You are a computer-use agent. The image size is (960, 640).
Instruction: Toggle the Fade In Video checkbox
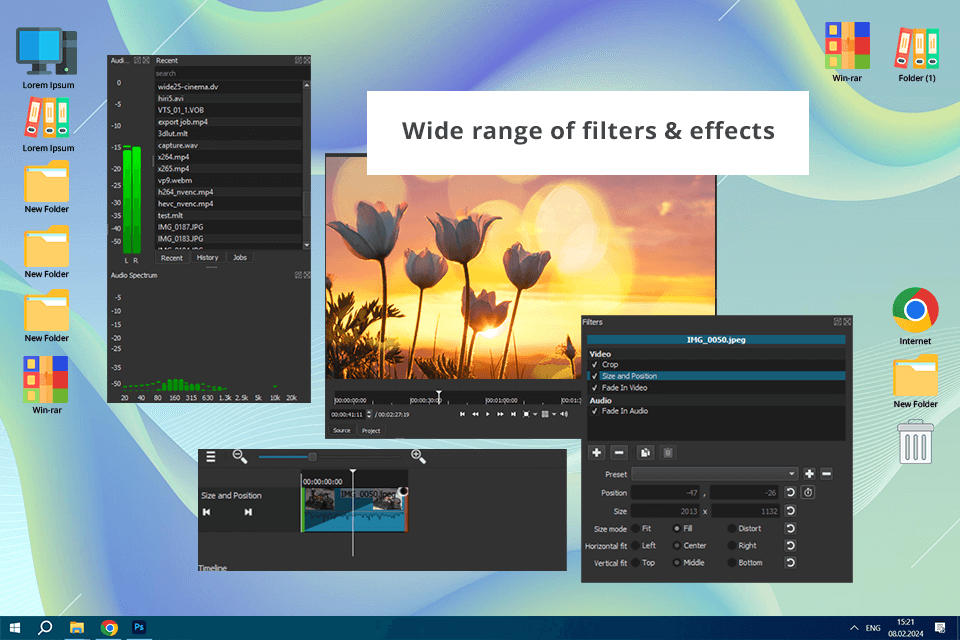tap(594, 388)
